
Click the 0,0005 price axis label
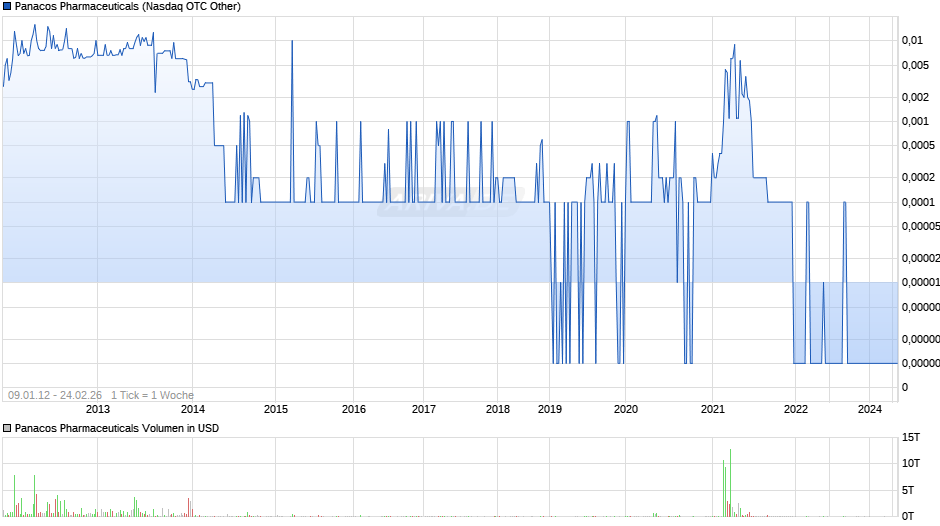tap(918, 145)
